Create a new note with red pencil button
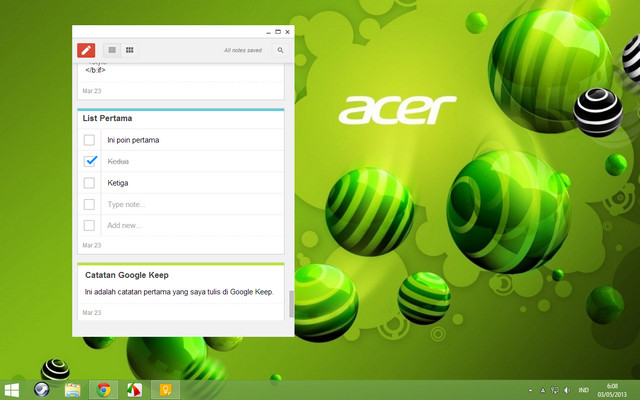 (x=86, y=50)
